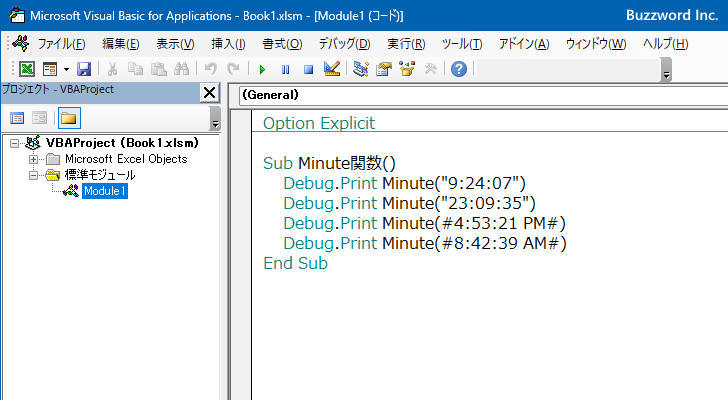This screenshot has height=400, width=728.
Task: Save Book1.xlsm with the floppy icon
Action: tap(84, 69)
